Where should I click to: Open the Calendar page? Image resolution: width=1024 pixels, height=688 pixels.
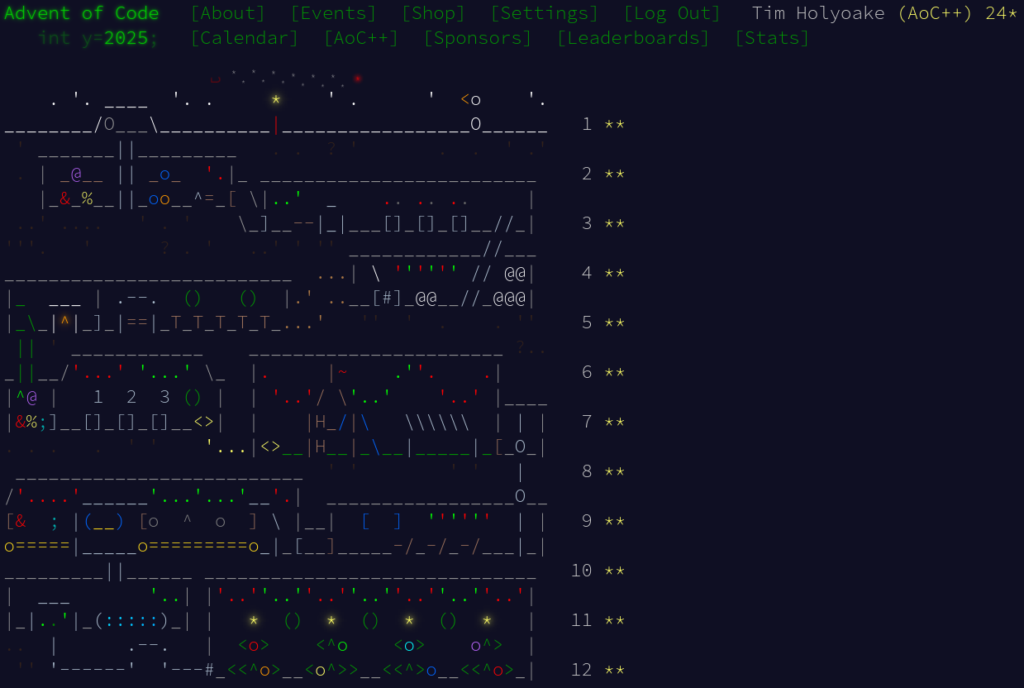tap(245, 38)
